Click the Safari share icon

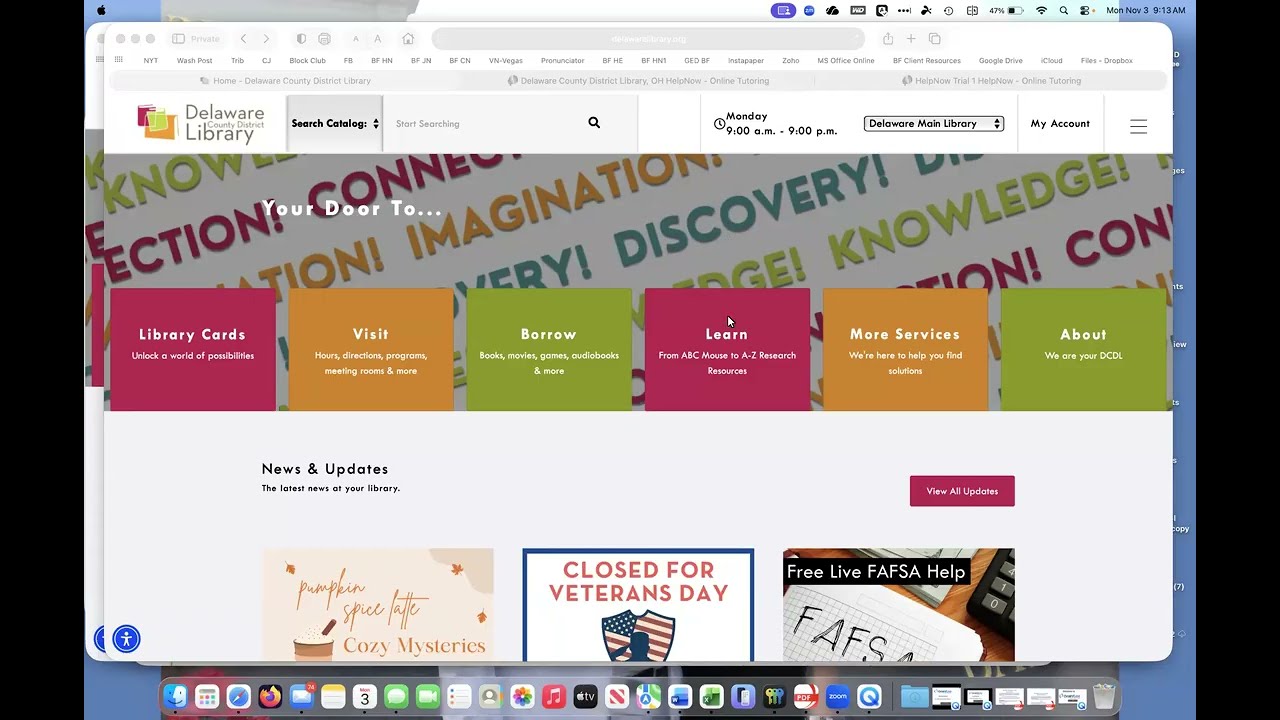pyautogui.click(x=887, y=39)
